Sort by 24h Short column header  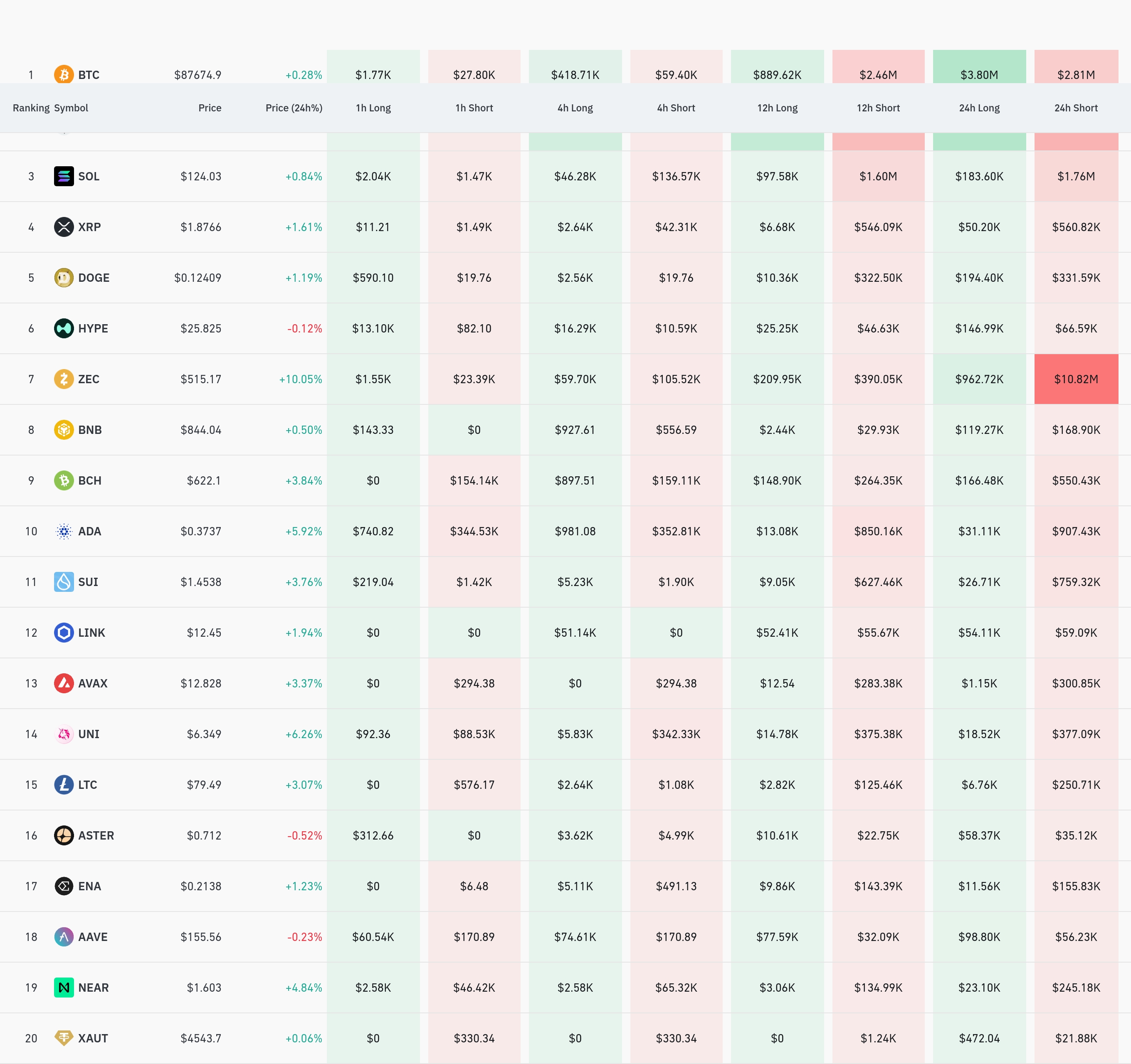coord(1075,108)
